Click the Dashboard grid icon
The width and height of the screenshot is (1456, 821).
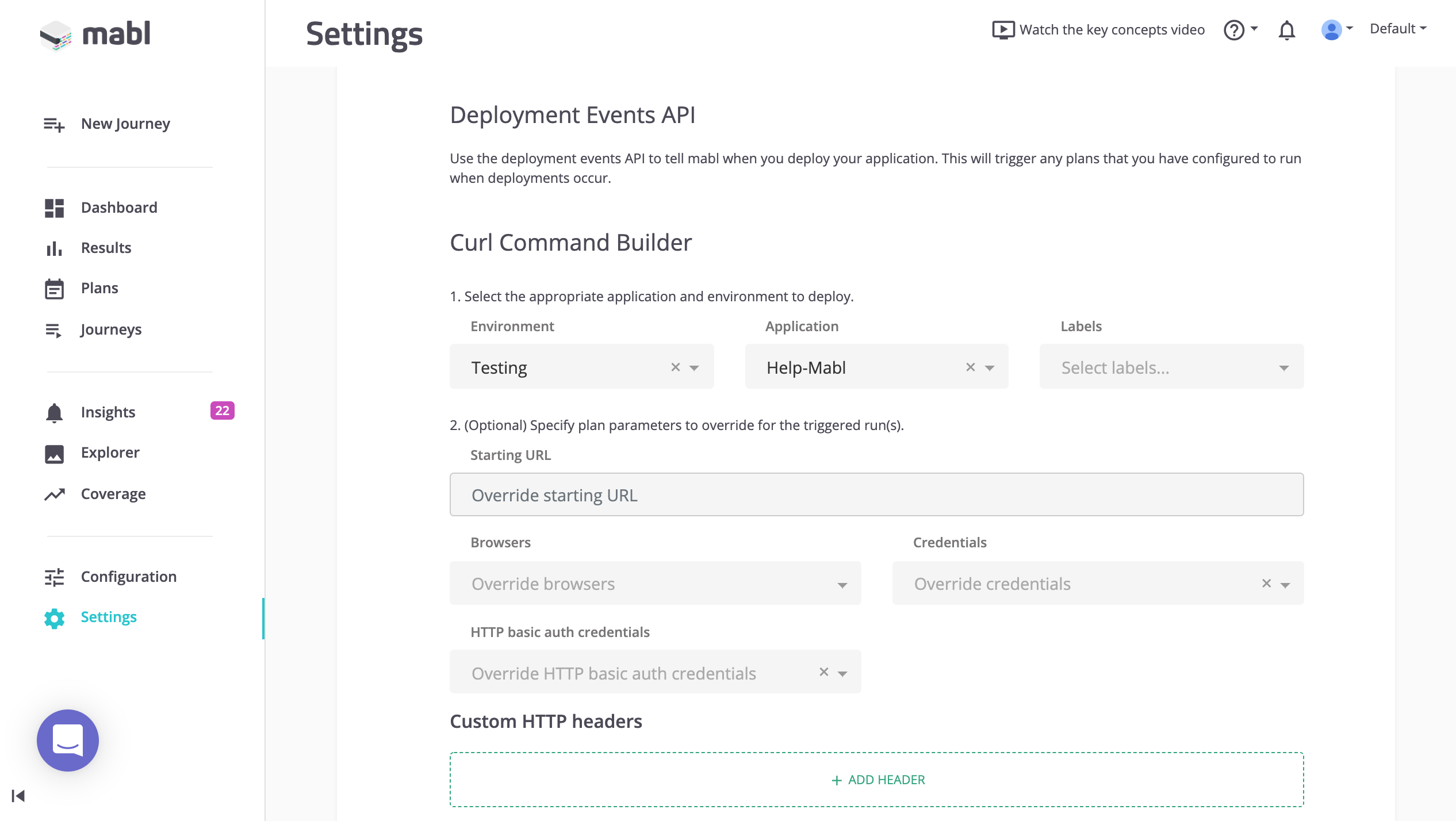click(x=55, y=208)
